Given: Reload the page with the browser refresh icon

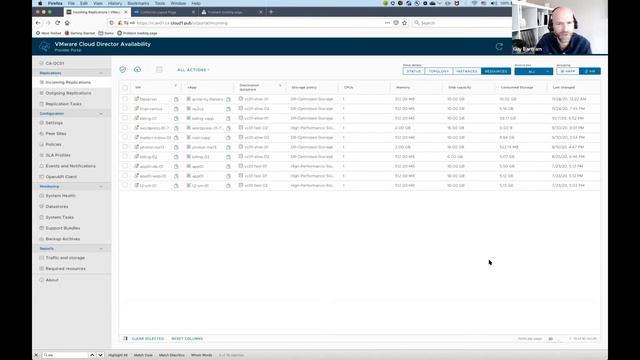Looking at the screenshot, I should pos(58,23).
